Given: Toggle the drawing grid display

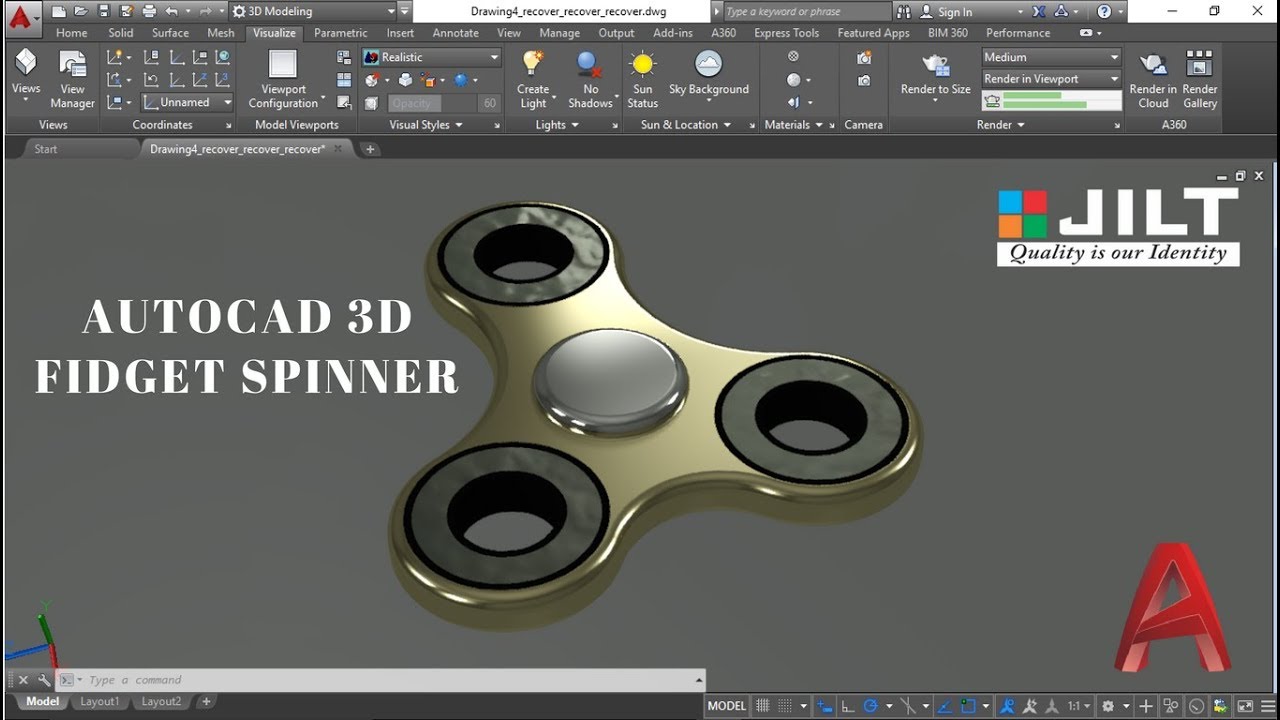Looking at the screenshot, I should pos(763,706).
